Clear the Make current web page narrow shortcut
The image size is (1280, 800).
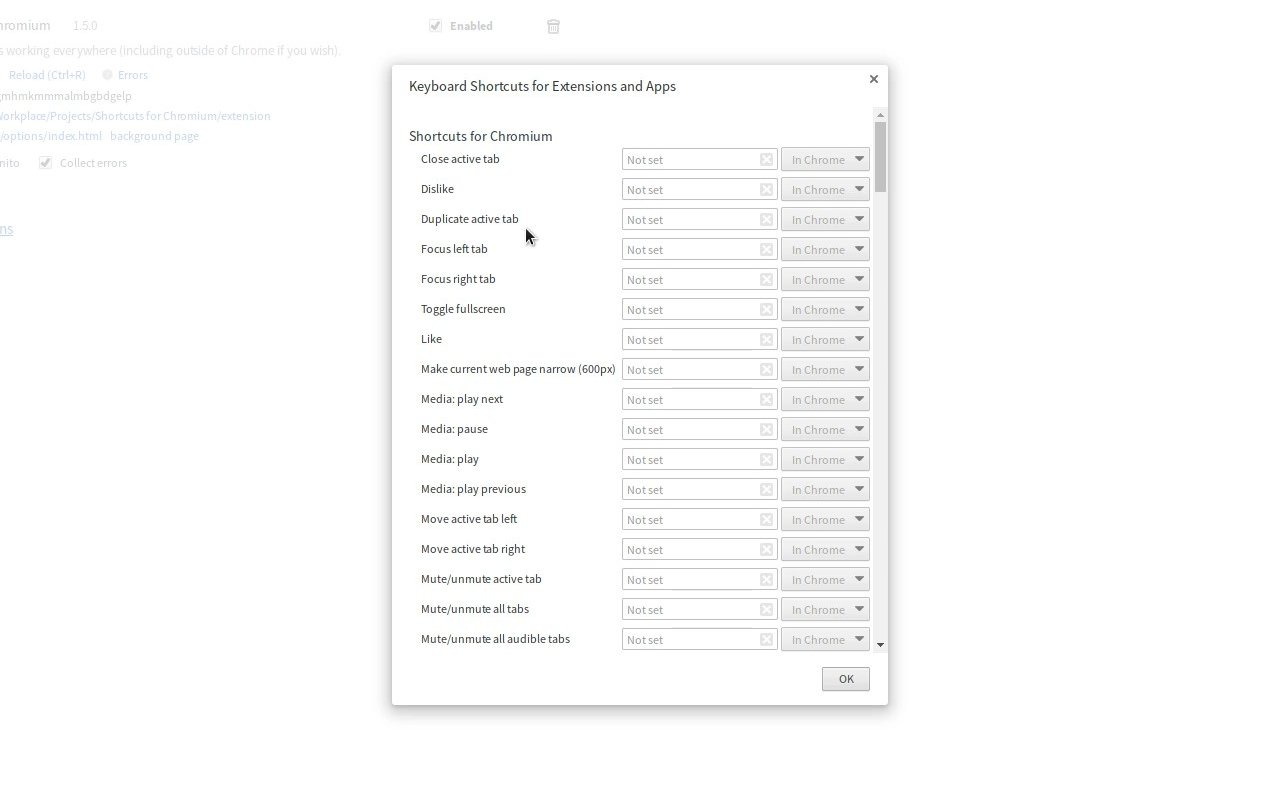pyautogui.click(x=766, y=370)
